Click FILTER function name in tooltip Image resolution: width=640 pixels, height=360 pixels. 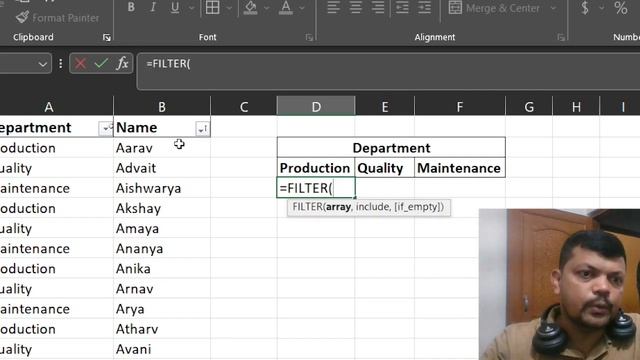307,207
